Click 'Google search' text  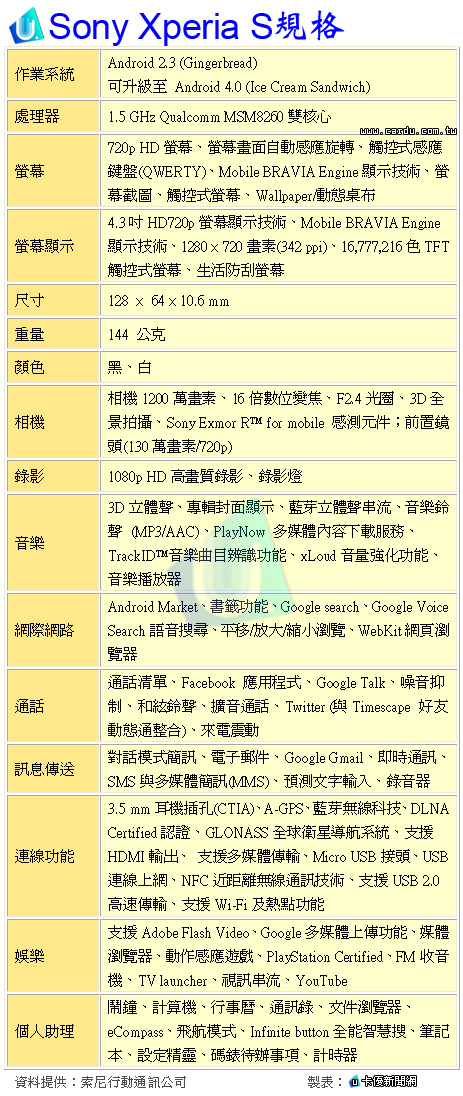[x=320, y=607]
